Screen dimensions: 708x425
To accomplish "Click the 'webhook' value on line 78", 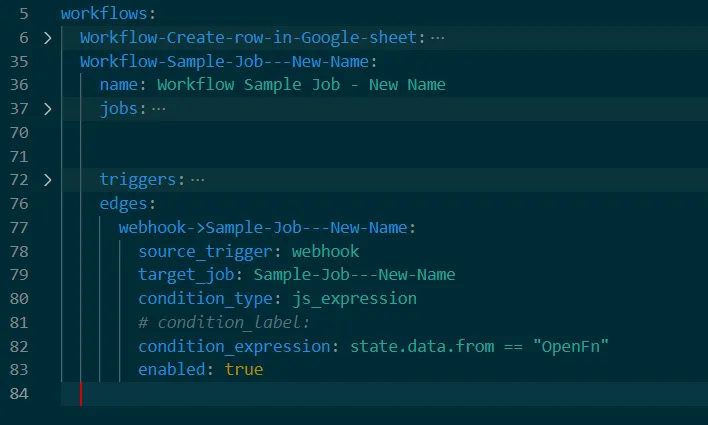I will [325, 252].
